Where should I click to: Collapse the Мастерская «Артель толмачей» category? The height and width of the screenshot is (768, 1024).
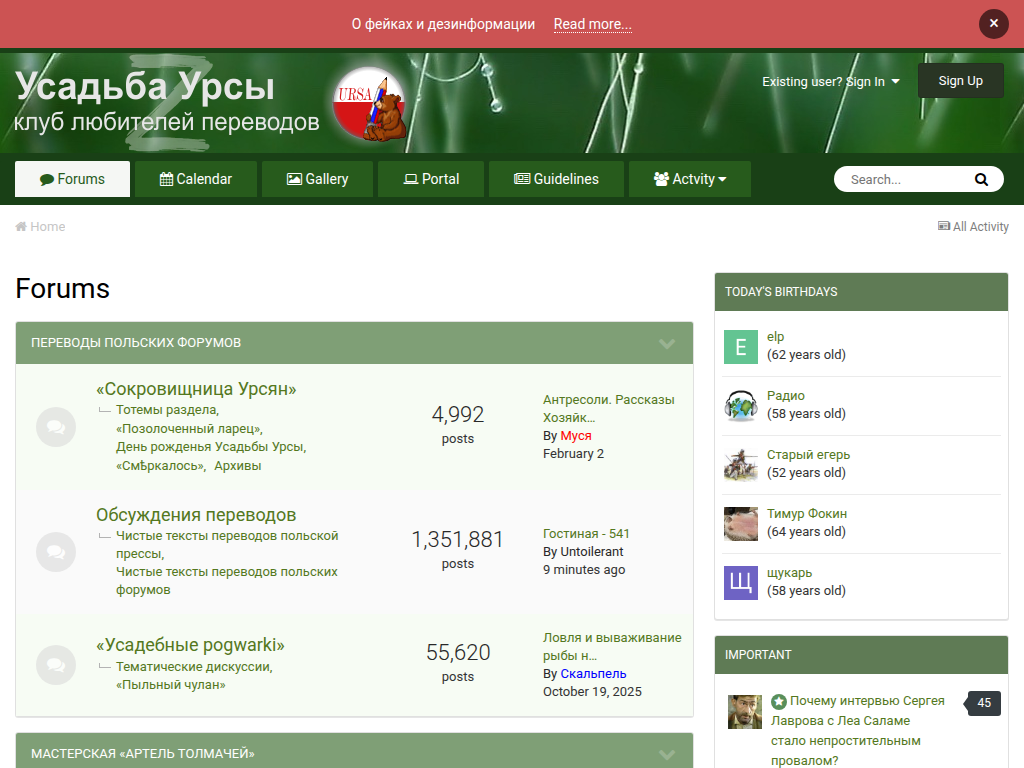(x=667, y=754)
